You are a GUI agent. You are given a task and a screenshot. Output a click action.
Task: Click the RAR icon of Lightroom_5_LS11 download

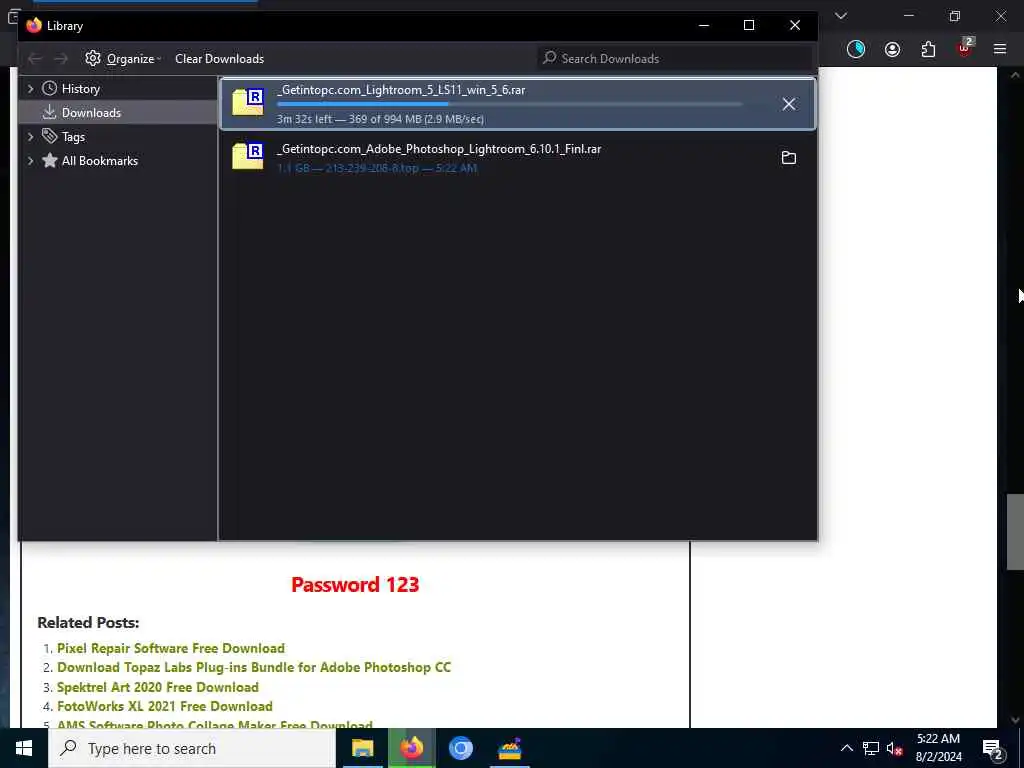click(x=248, y=102)
